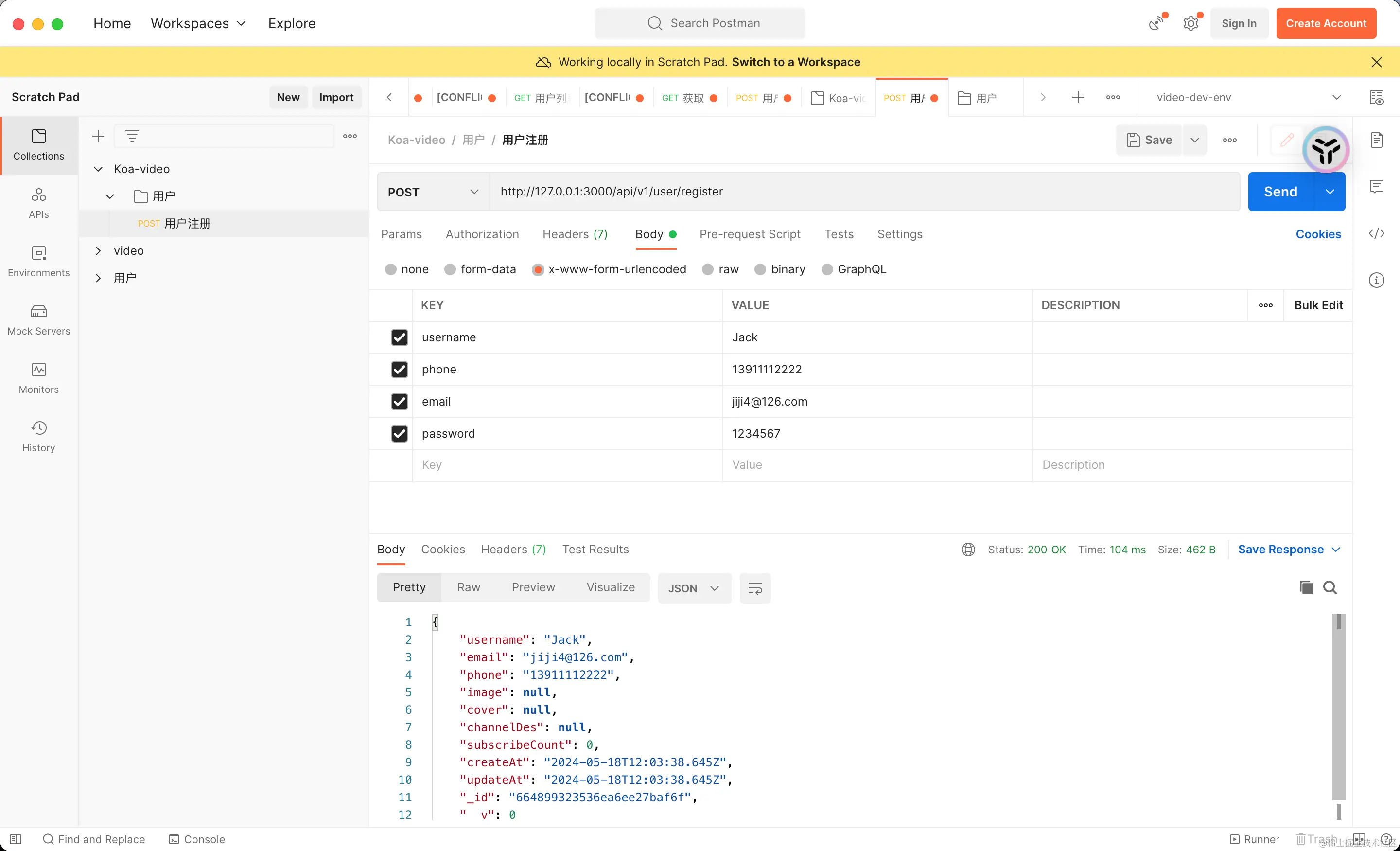The height and width of the screenshot is (851, 1400).
Task: Toggle line wrap for response
Action: coord(754,588)
